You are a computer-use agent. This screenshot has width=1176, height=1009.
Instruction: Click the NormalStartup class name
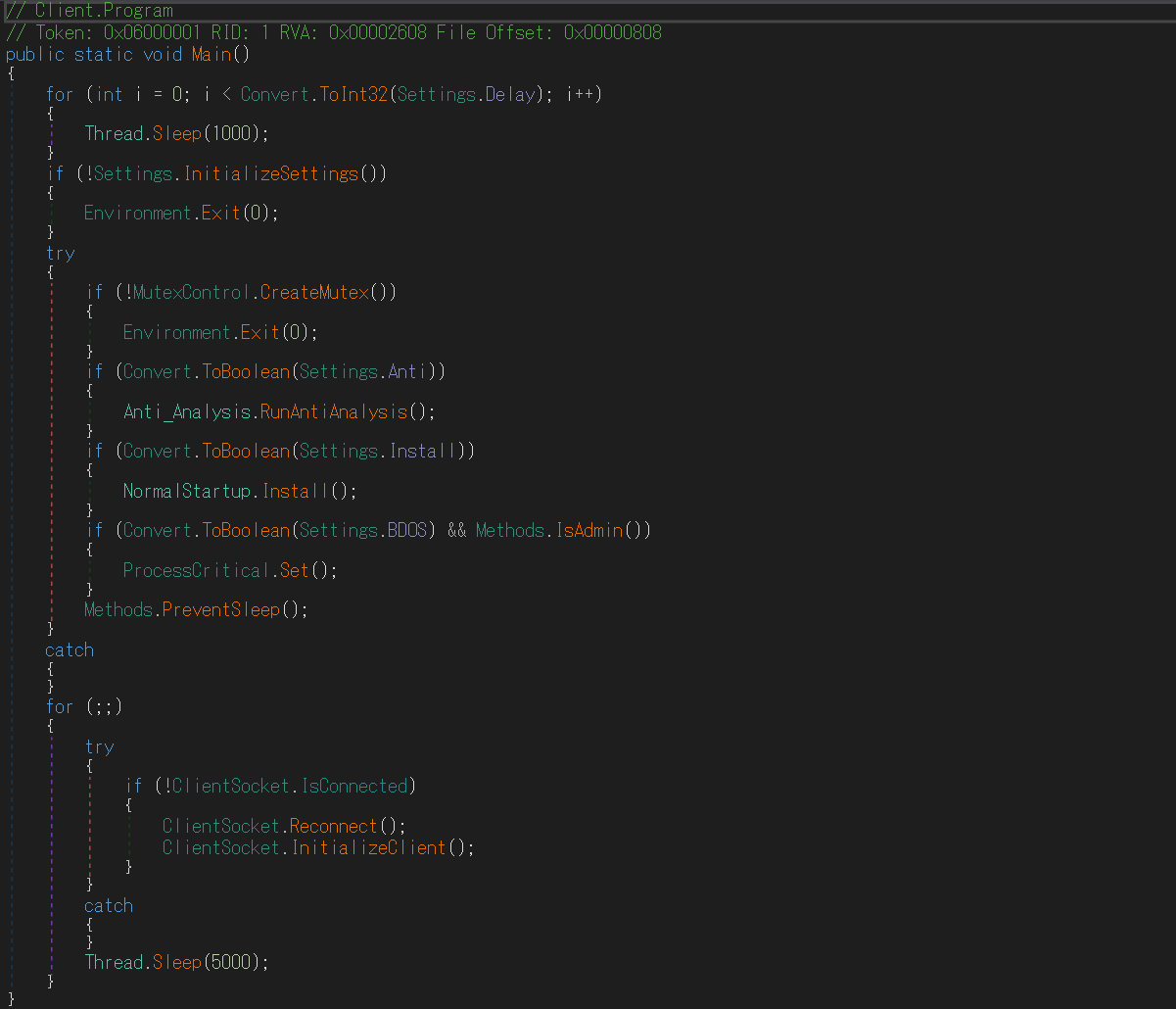[186, 491]
